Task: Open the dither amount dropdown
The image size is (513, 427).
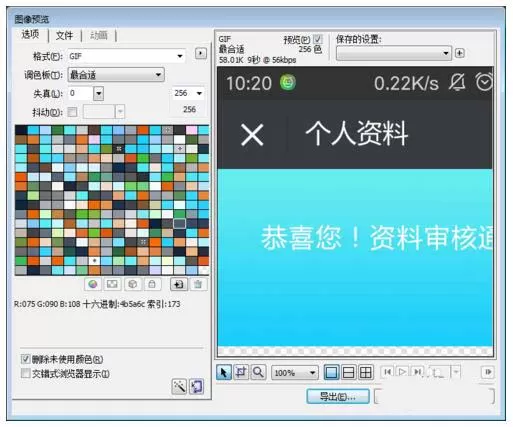Action: point(120,112)
